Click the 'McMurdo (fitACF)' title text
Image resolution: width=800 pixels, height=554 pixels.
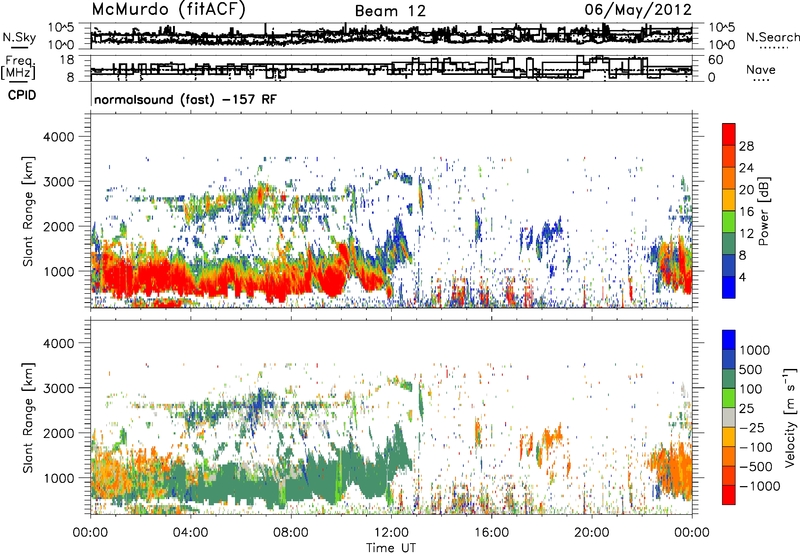(x=168, y=9)
